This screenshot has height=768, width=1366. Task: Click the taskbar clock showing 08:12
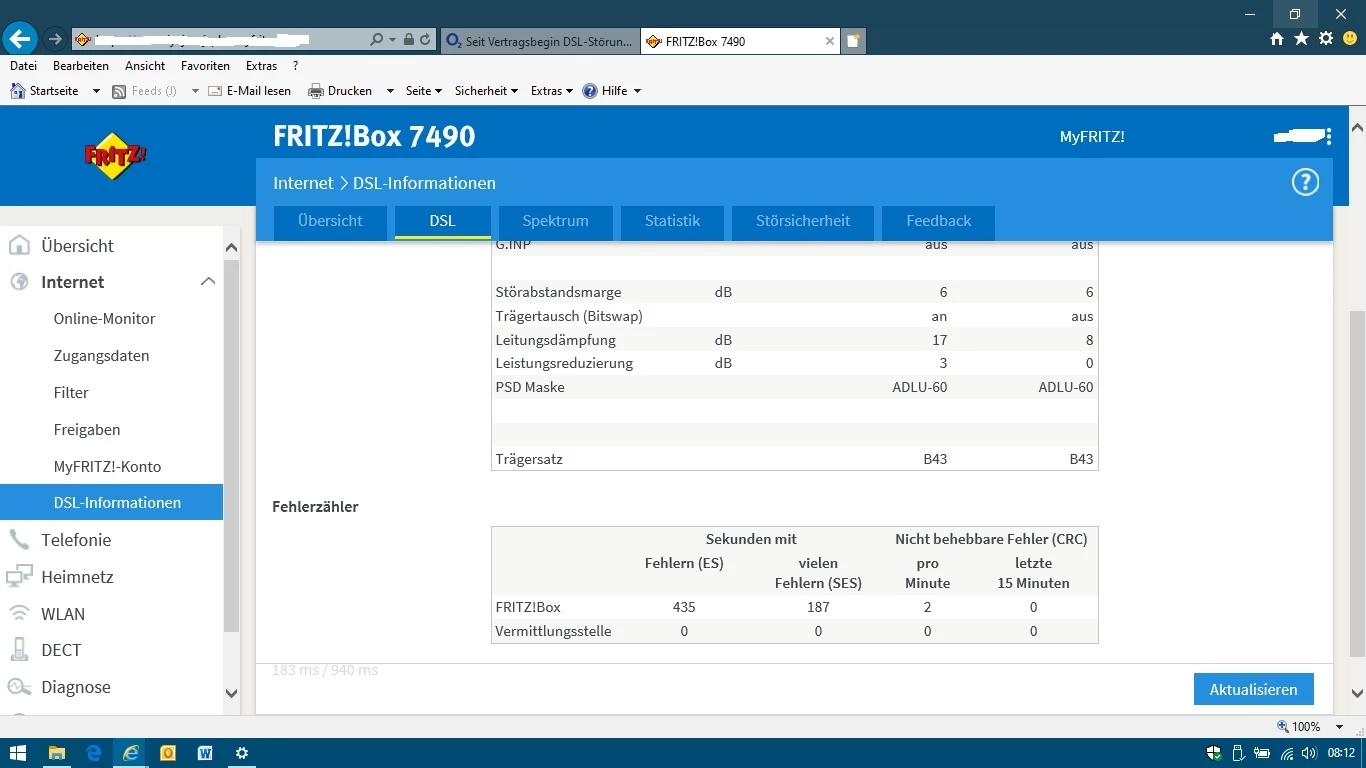(x=1341, y=753)
